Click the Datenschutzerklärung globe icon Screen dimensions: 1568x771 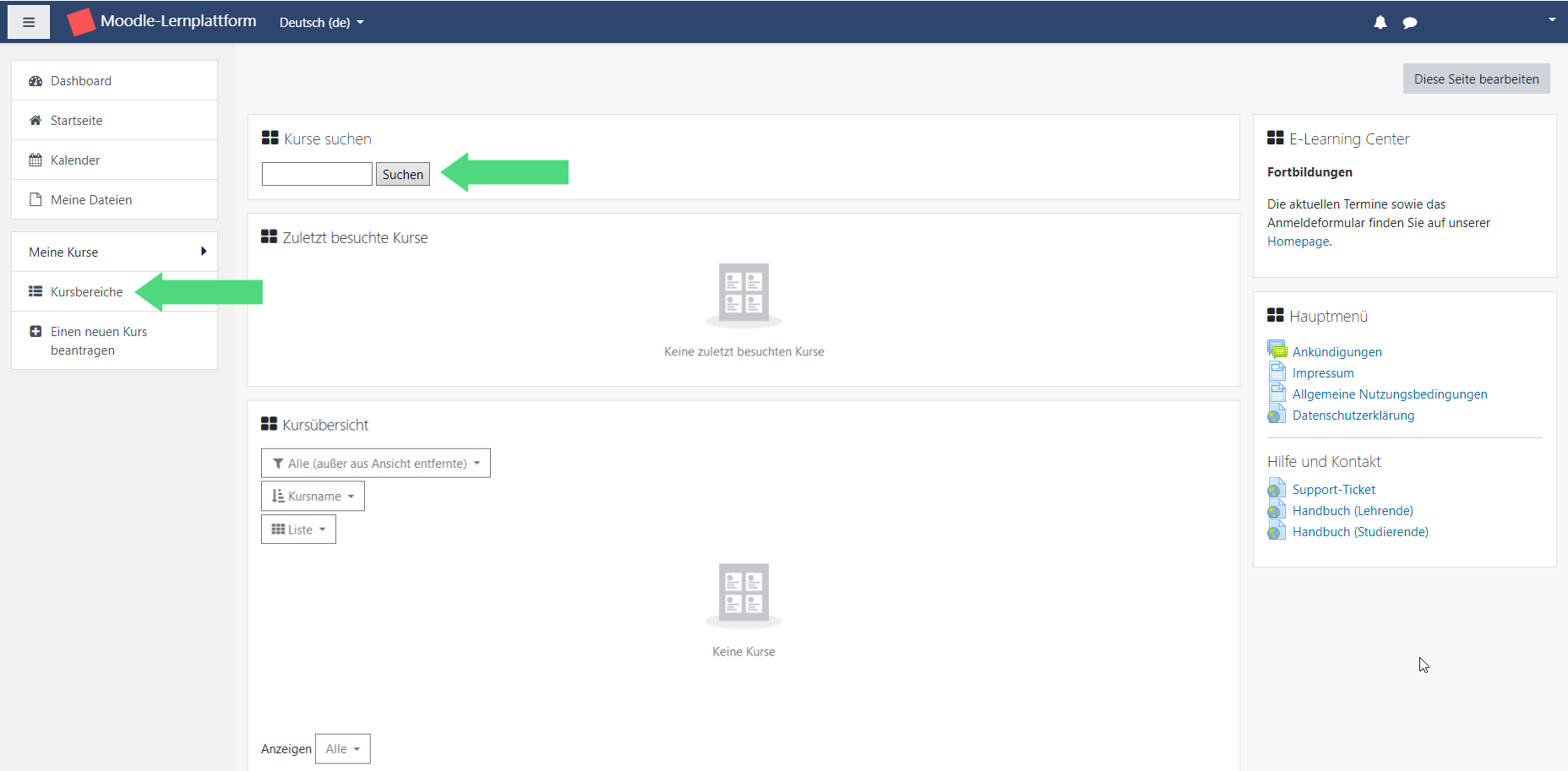[x=1277, y=414]
